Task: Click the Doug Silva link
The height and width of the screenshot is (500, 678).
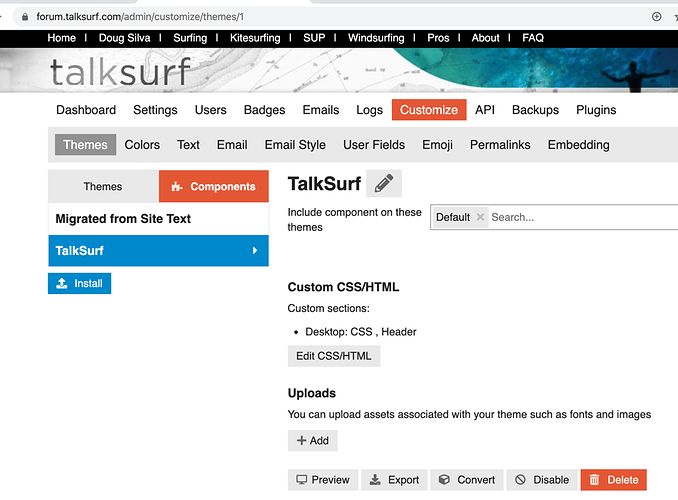Action: tap(125, 38)
